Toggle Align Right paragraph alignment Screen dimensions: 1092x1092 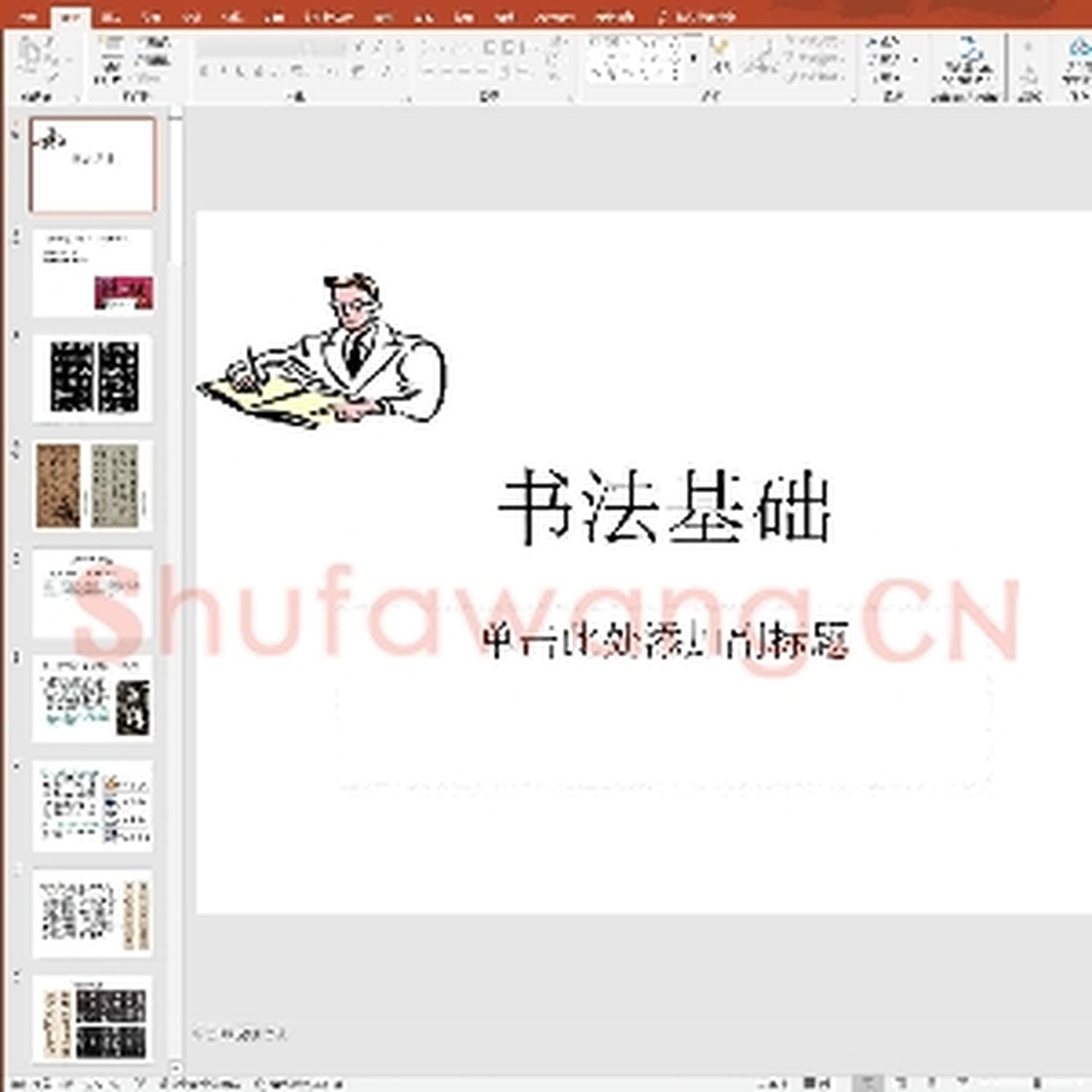(x=464, y=71)
